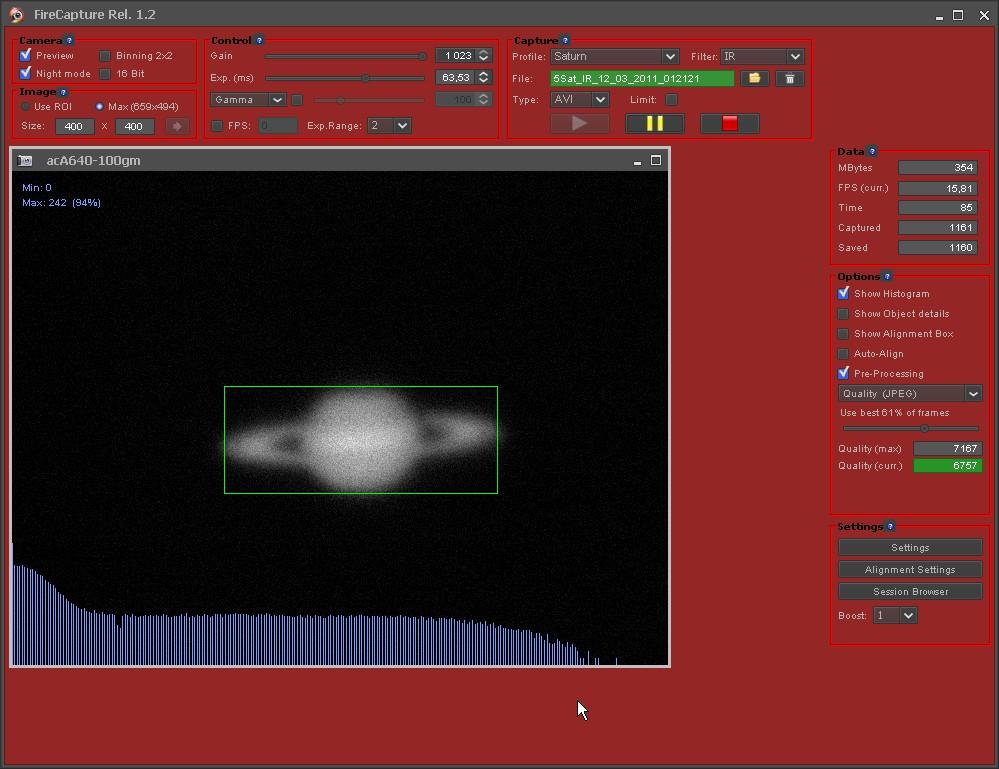Enable Binning 2x2
The height and width of the screenshot is (769, 999).
click(x=105, y=56)
